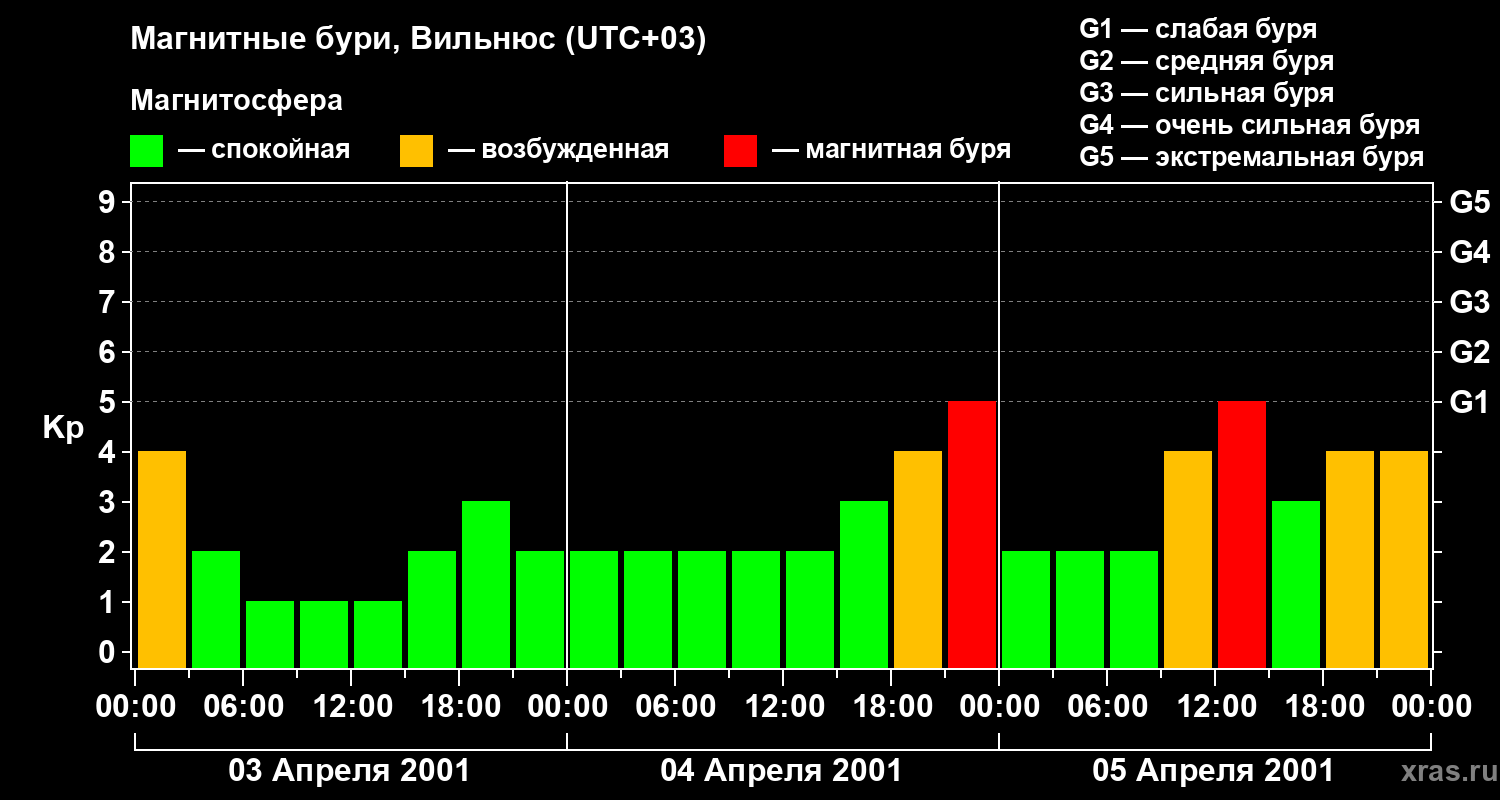Viewport: 1500px width, 800px height.
Task: Click '18:00' time label under 04 Апреля
Action: pyautogui.click(x=892, y=706)
